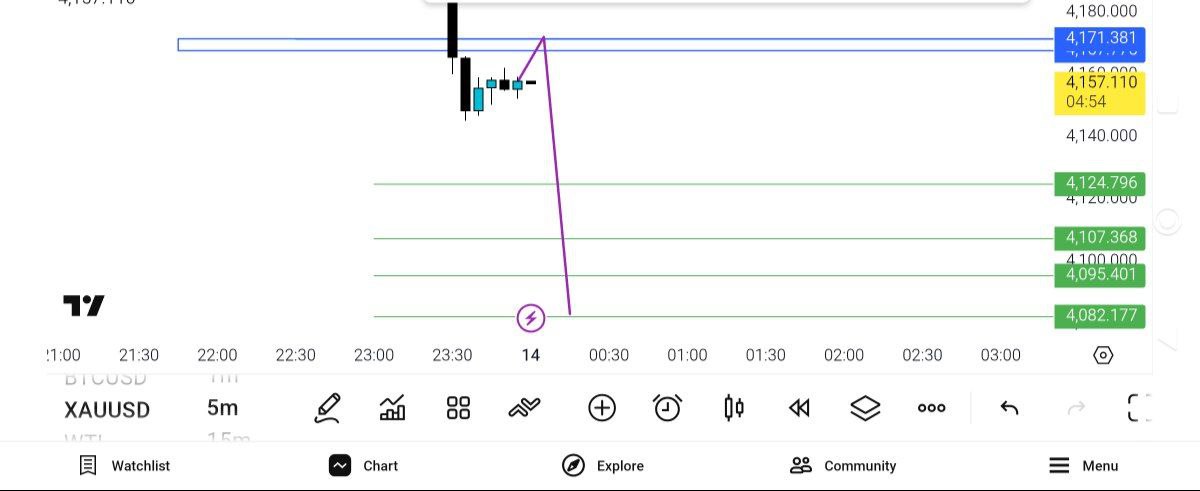Viewport: 1200px width, 491px height.
Task: Undo last action with the arrow
Action: point(1009,408)
